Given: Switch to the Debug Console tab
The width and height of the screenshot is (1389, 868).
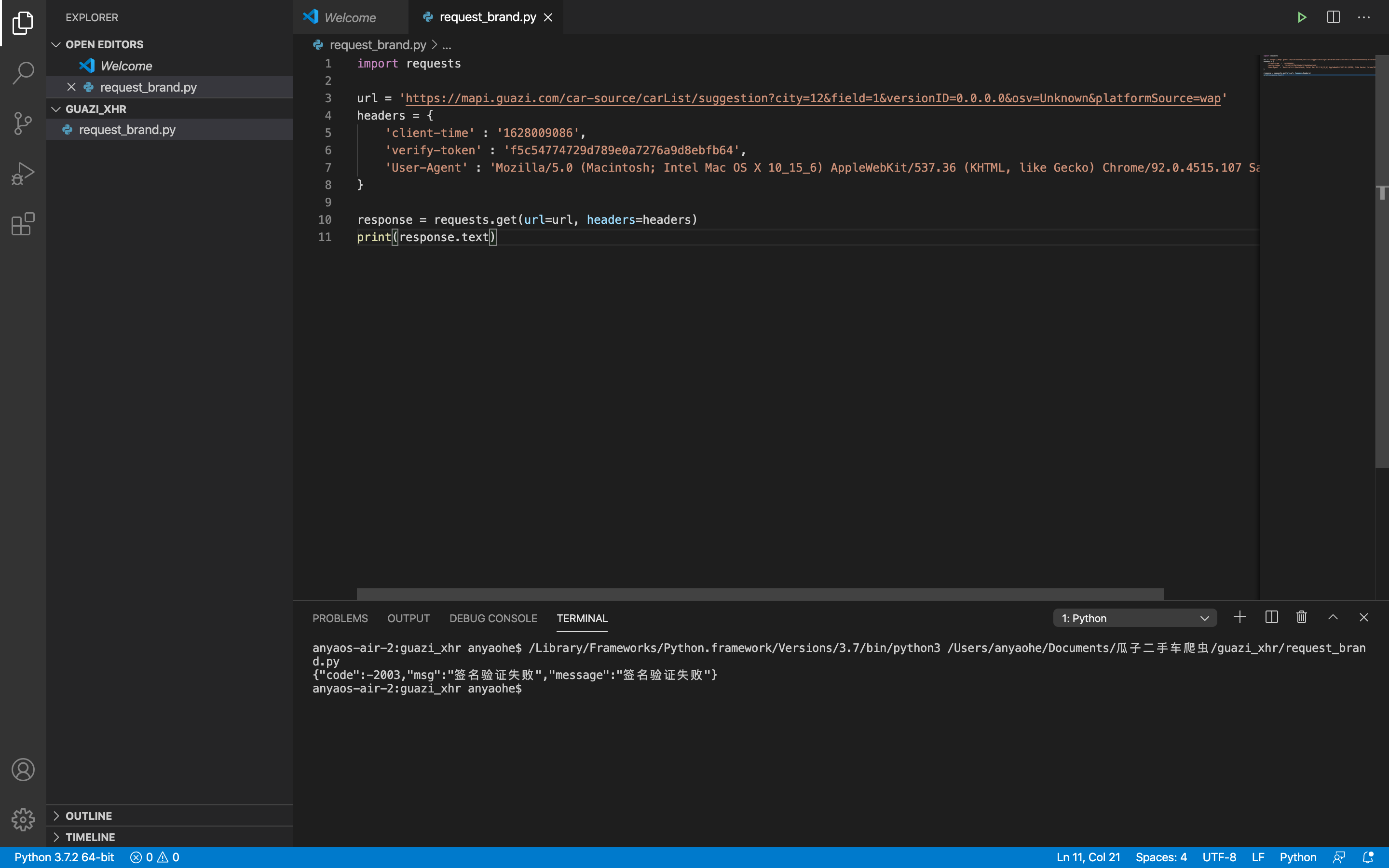Looking at the screenshot, I should 493,618.
